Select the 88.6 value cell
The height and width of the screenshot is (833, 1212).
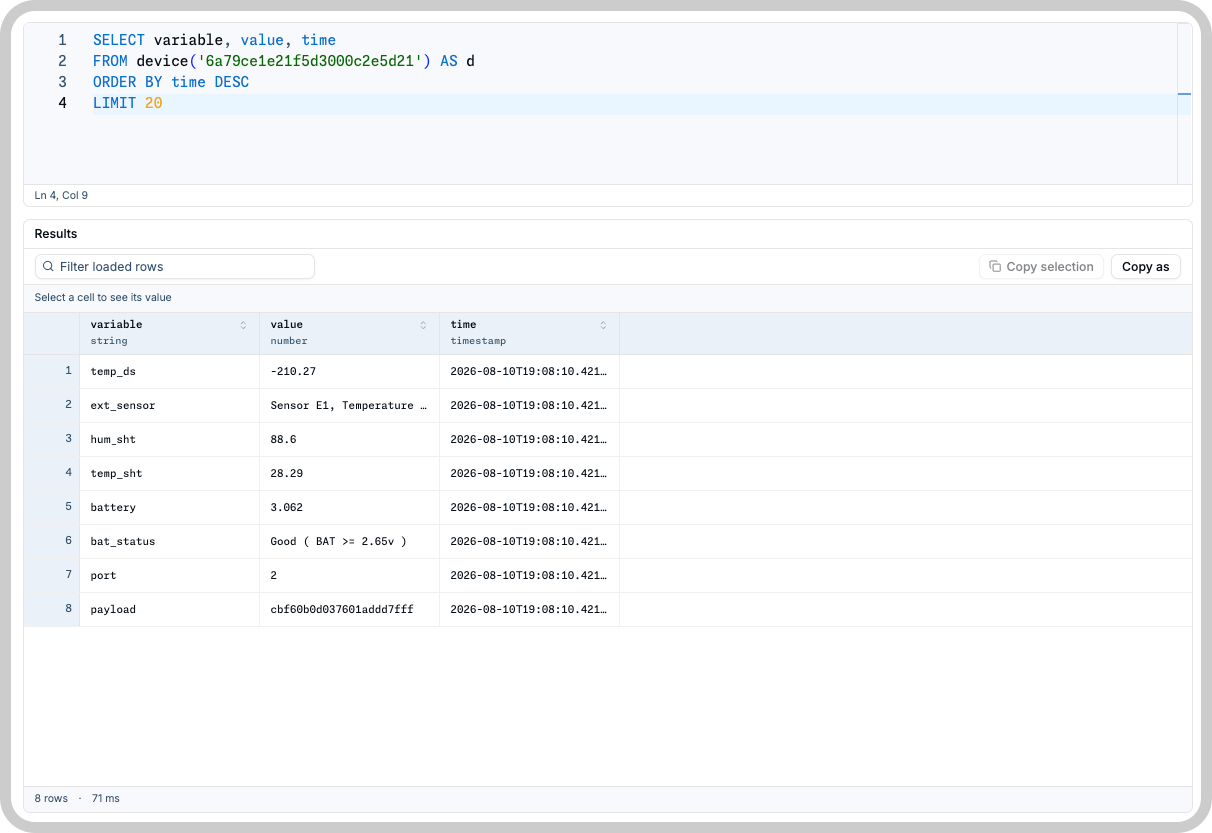(x=350, y=440)
